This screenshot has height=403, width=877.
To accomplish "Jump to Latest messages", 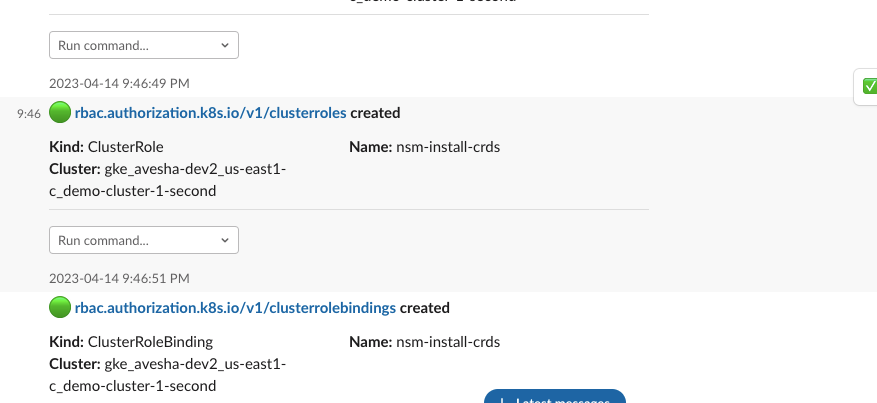I will tap(555, 397).
